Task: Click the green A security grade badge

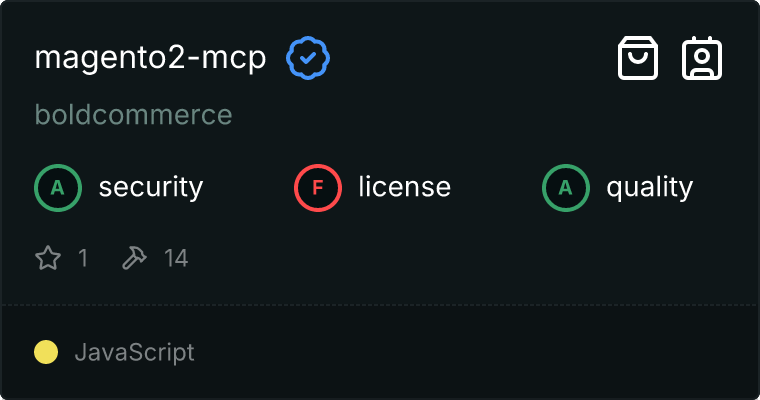Action: click(57, 187)
